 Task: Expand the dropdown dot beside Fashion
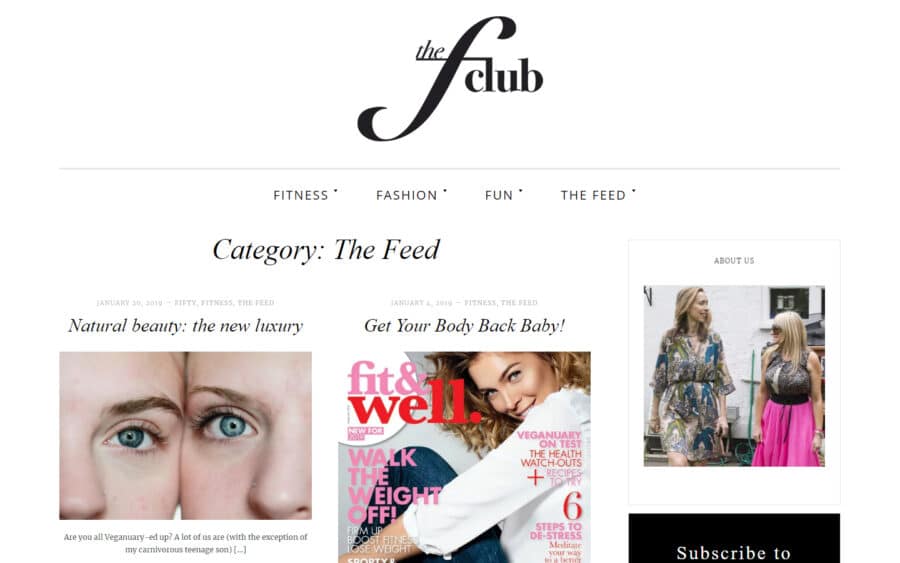click(x=445, y=191)
